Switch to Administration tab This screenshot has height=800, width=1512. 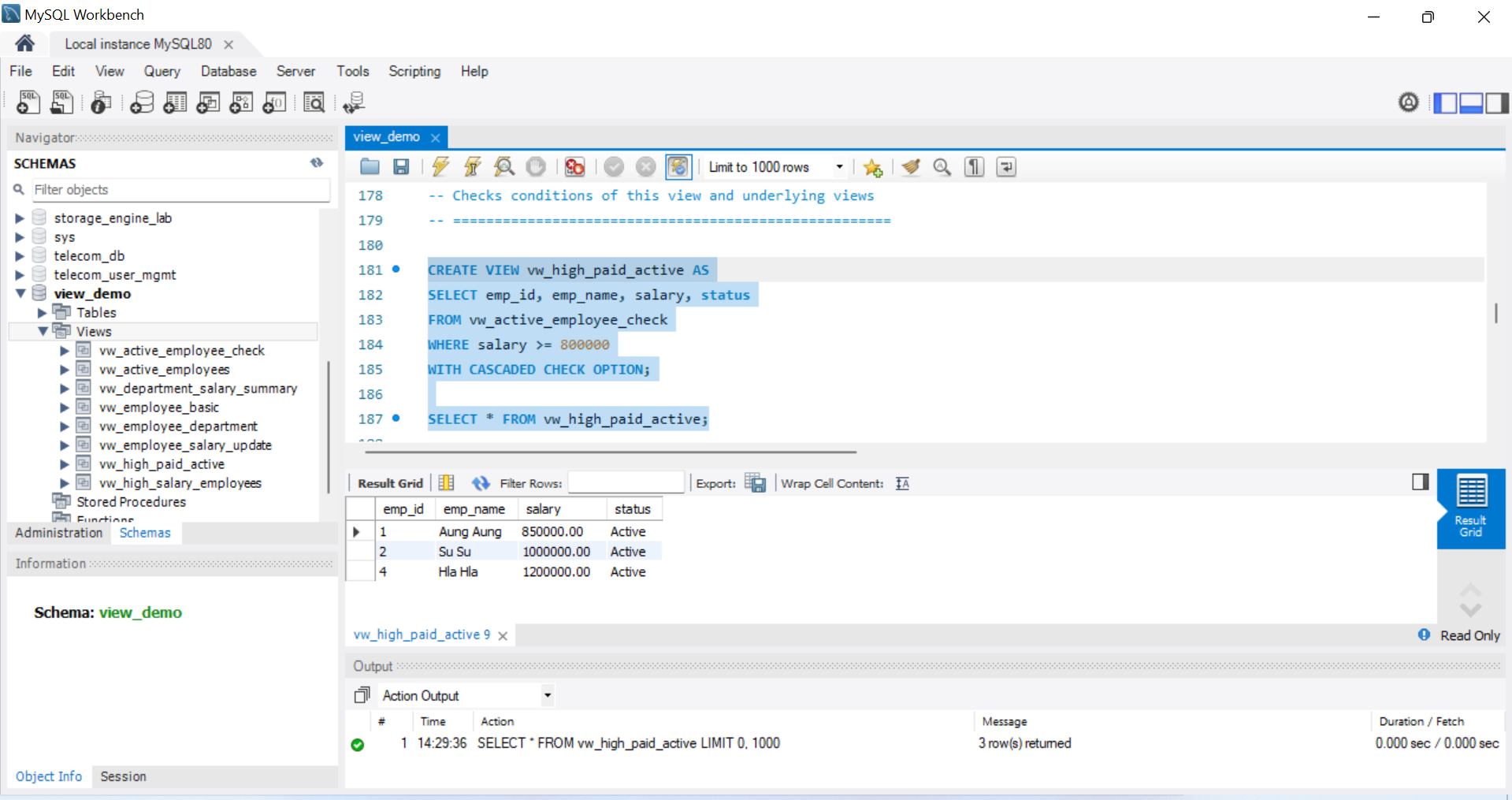tap(59, 533)
